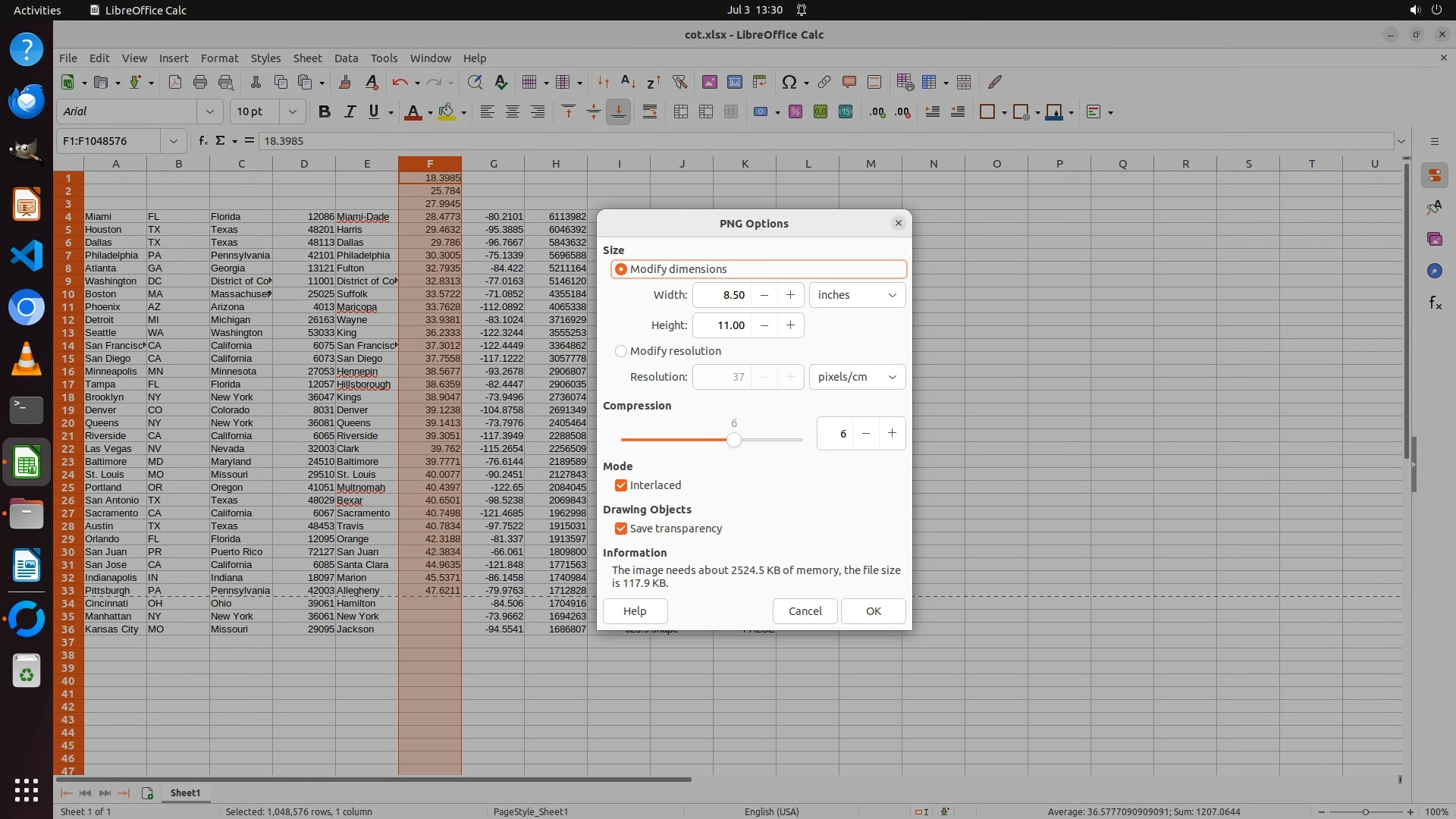Screen dimensions: 1456x819
Task: Click the Bold formatting icon
Action: tap(325, 111)
